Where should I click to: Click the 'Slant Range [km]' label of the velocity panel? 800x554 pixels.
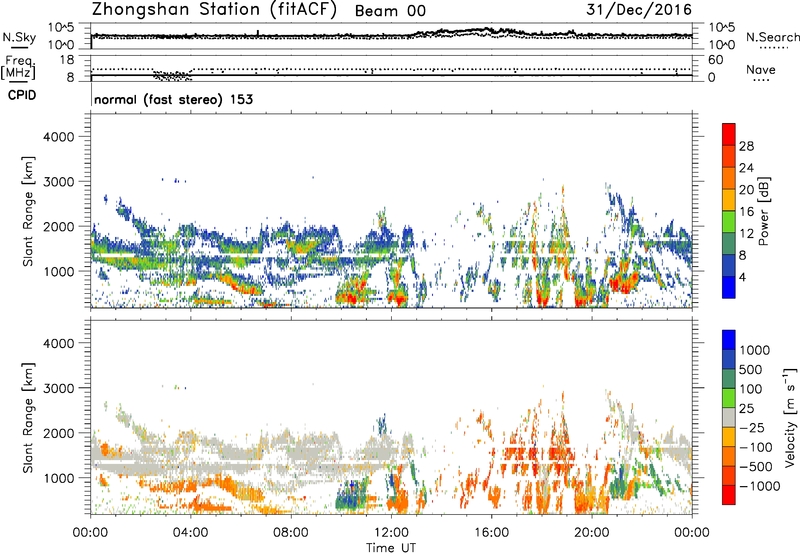(x=28, y=418)
